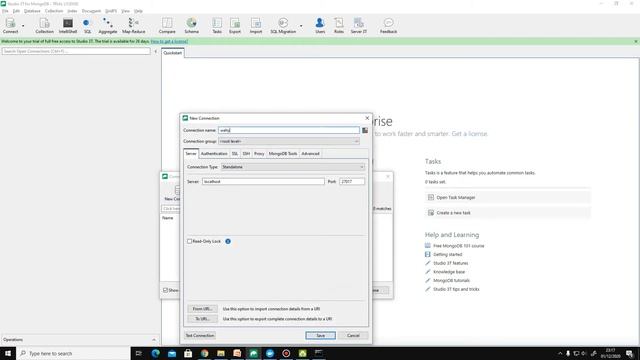Switch to the Advanced tab
This screenshot has width=640, height=360.
(x=310, y=153)
